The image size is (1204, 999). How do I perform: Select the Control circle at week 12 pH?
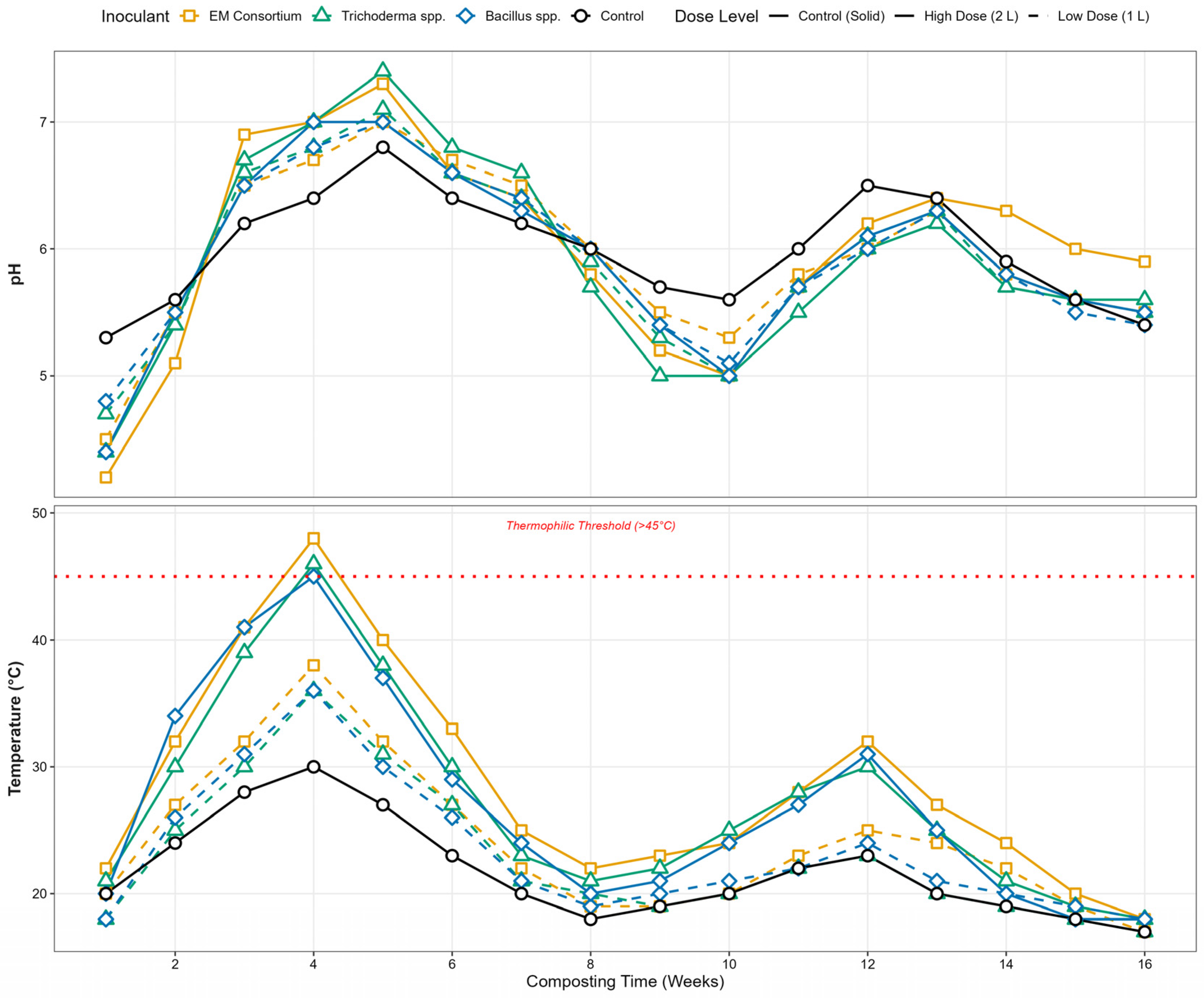(868, 186)
